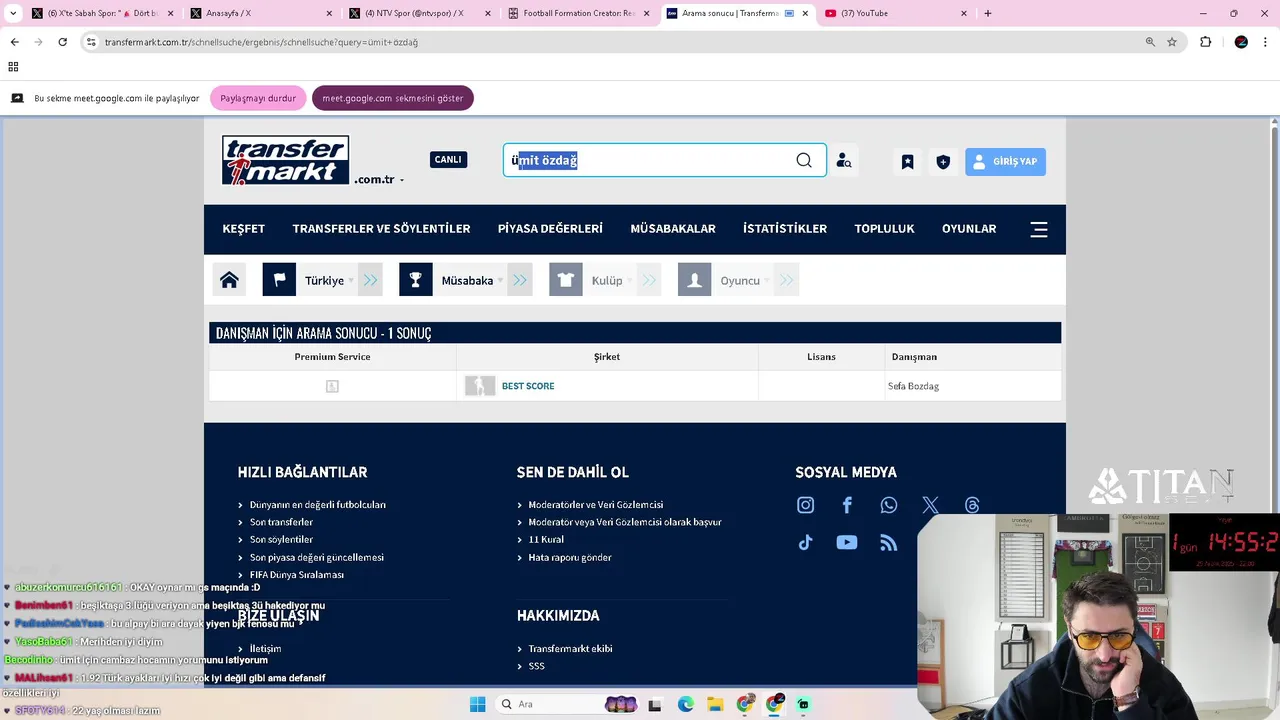1280x720 pixels.
Task: Open the TikTok social icon
Action: (x=805, y=542)
